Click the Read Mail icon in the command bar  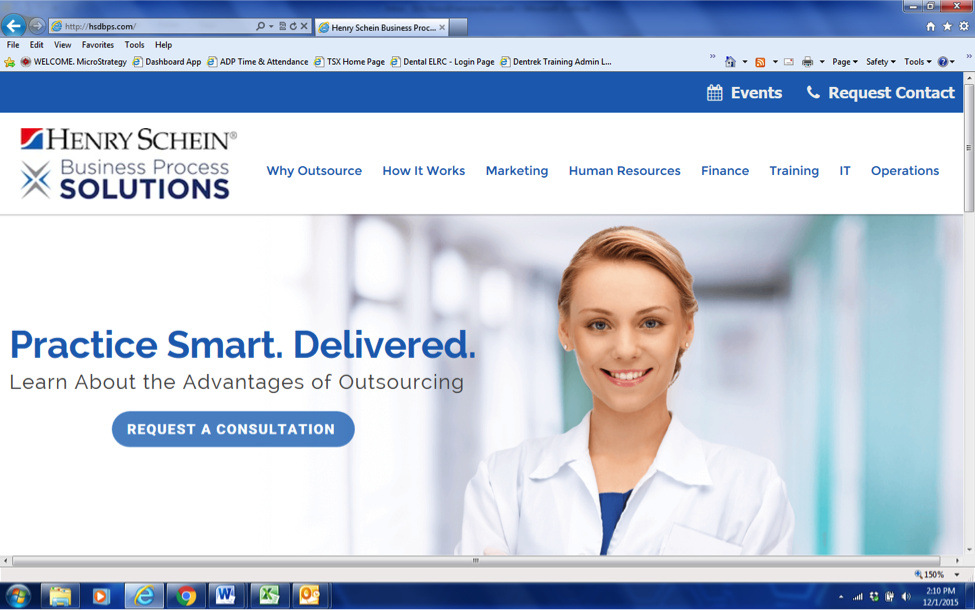point(788,61)
